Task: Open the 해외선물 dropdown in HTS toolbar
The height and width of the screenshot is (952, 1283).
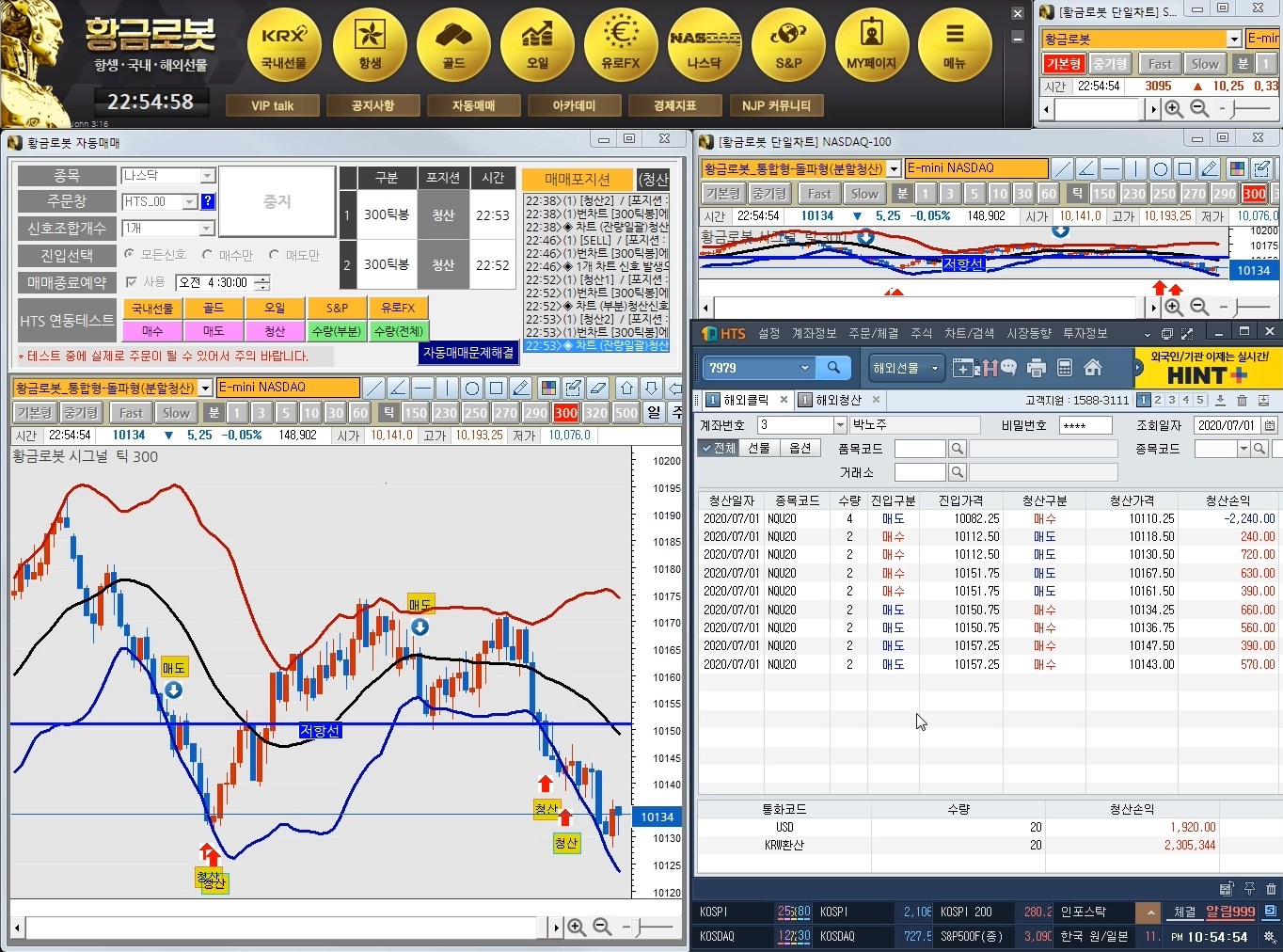Action: 907,368
